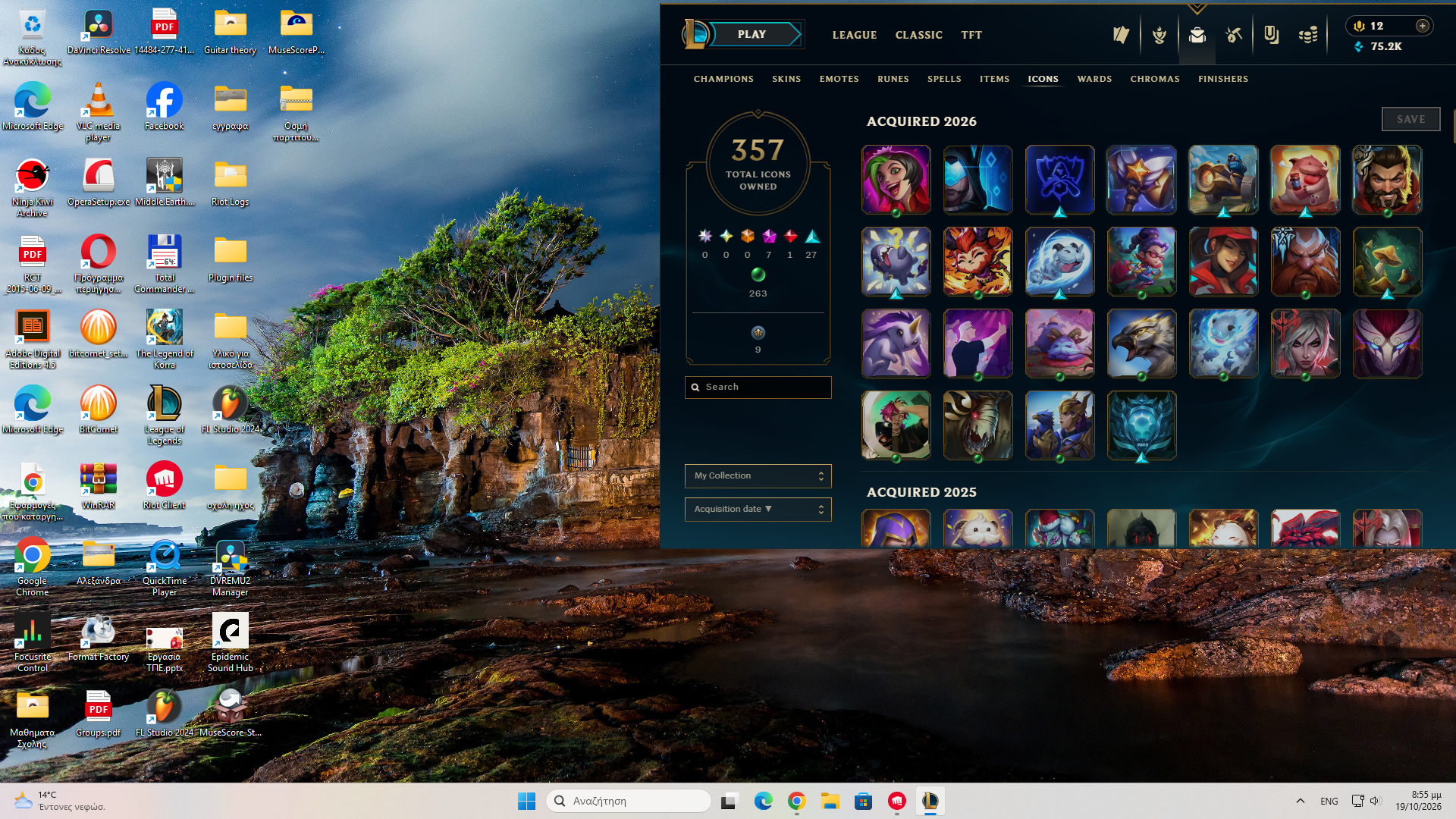Click the purchase RP plus button
The image size is (1456, 819).
tap(1423, 26)
